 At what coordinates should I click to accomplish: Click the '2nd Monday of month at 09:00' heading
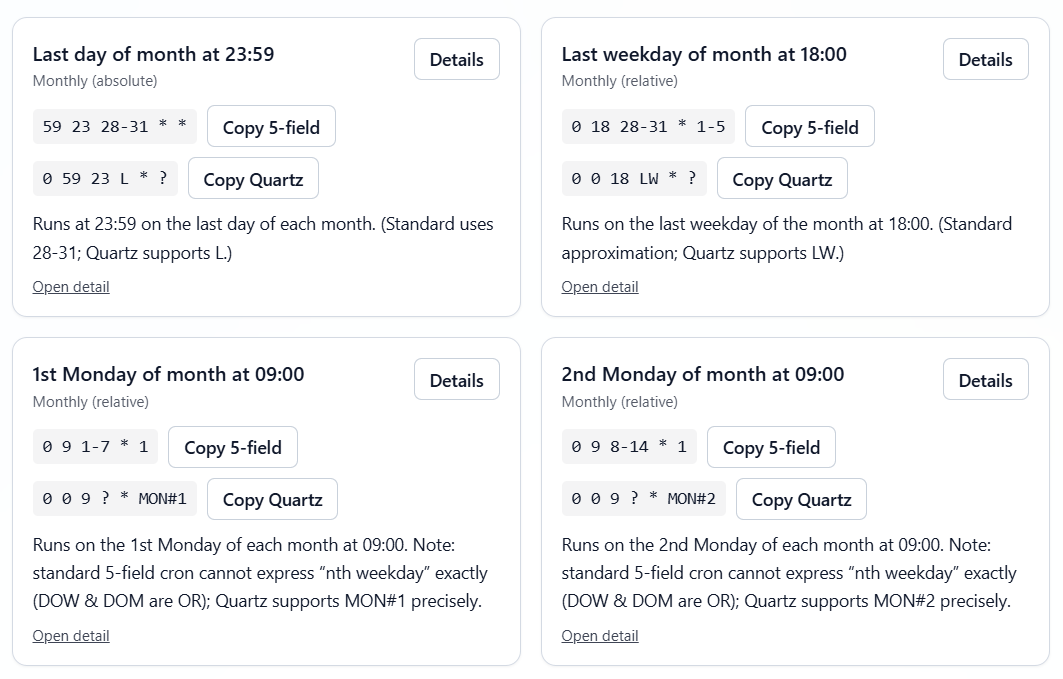[x=702, y=374]
